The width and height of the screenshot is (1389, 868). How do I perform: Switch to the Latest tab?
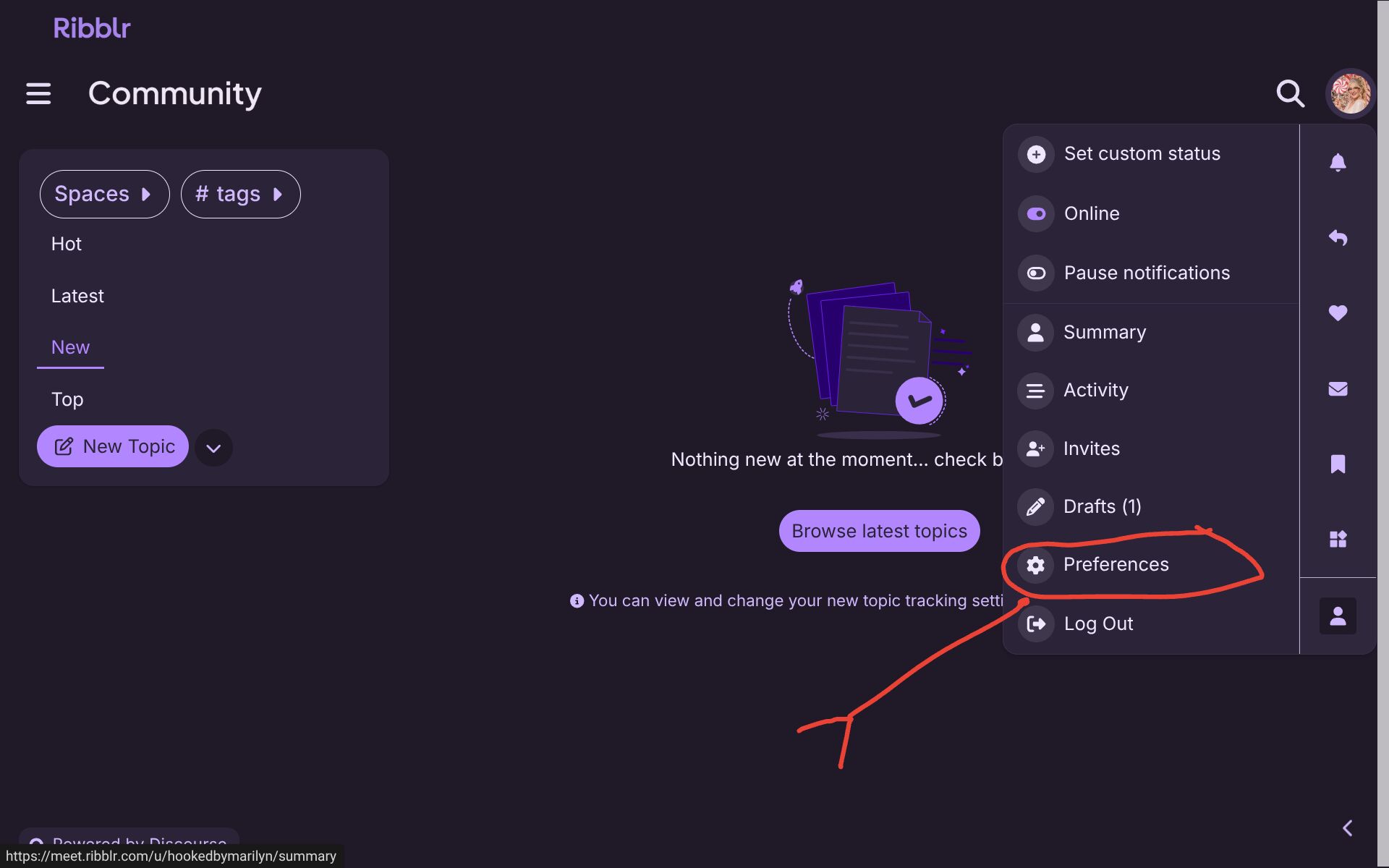click(x=77, y=296)
